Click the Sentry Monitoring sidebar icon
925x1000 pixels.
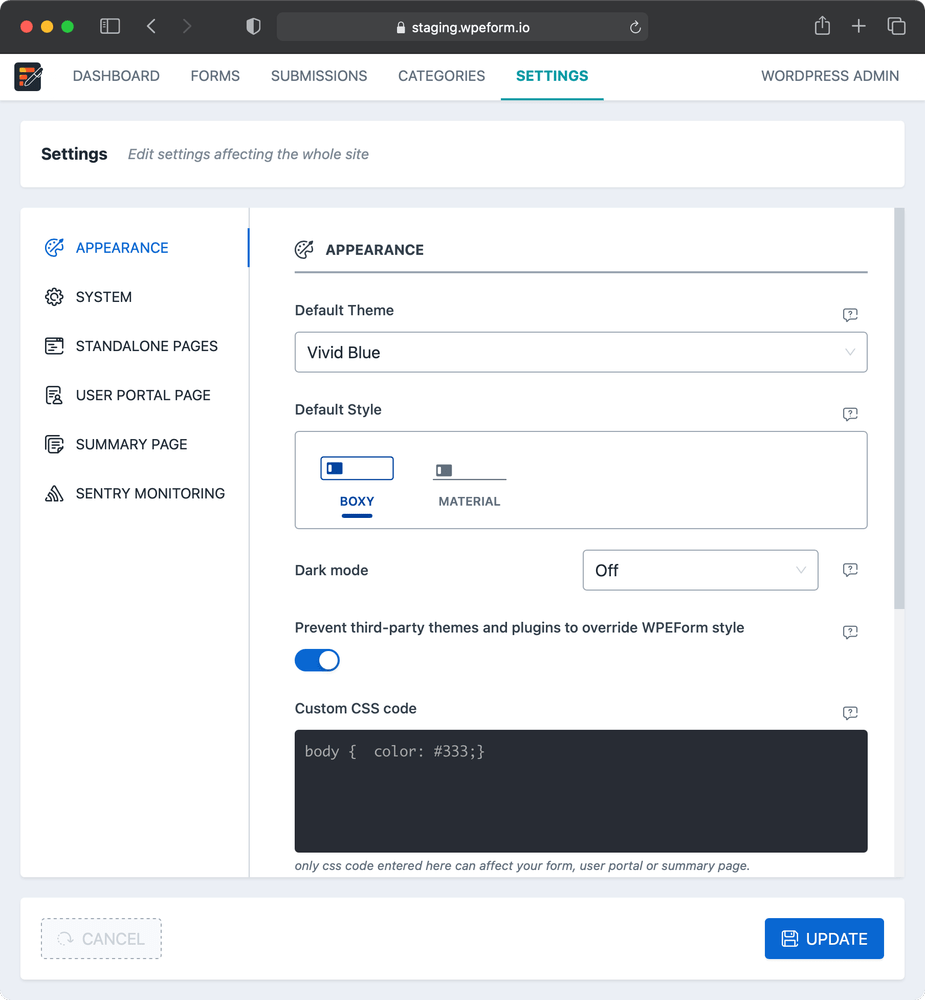[54, 493]
